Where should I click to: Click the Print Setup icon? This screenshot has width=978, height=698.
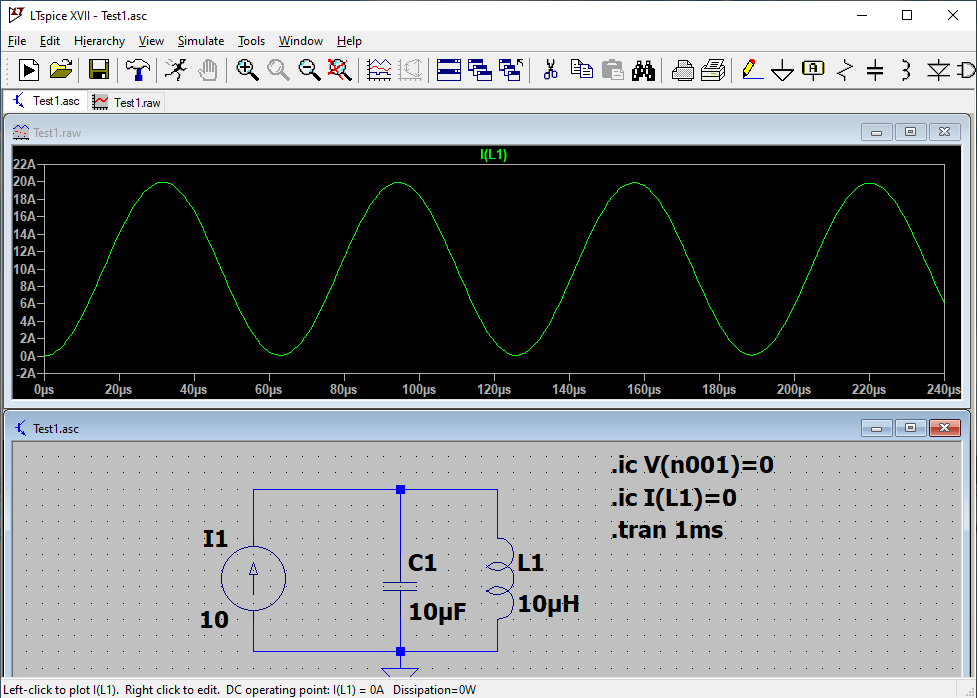tap(713, 70)
